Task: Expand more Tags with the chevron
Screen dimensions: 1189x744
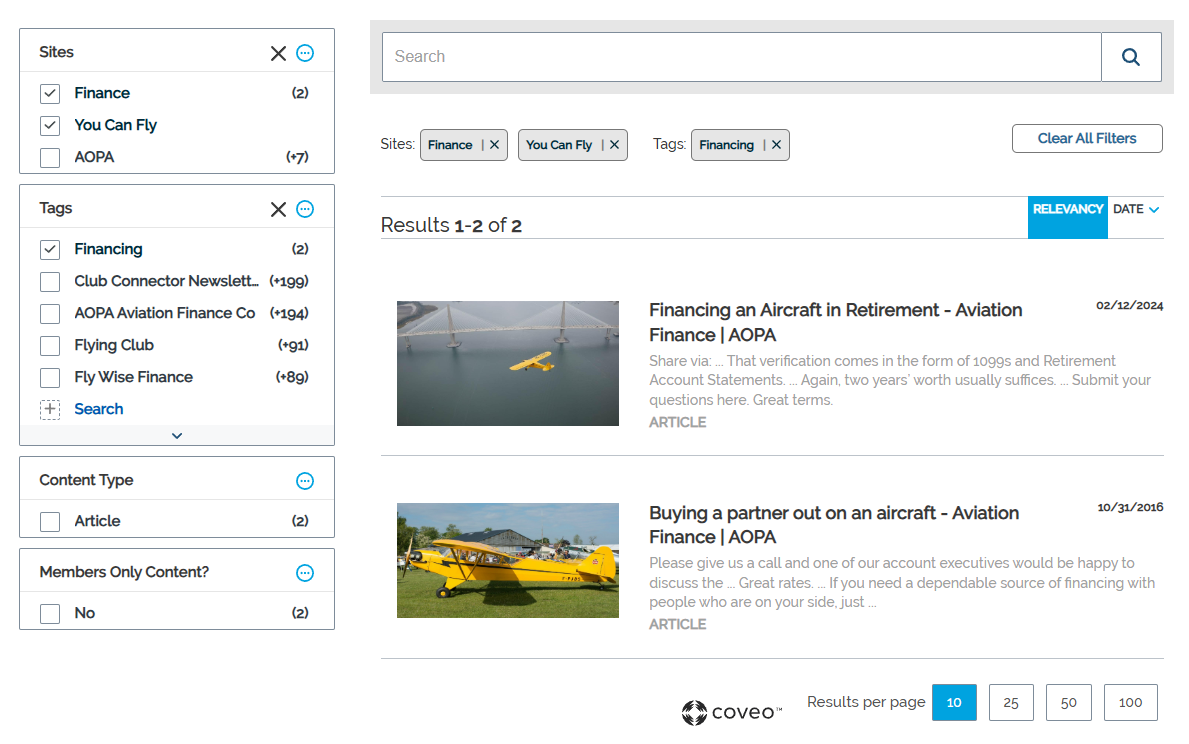Action: pyautogui.click(x=177, y=435)
